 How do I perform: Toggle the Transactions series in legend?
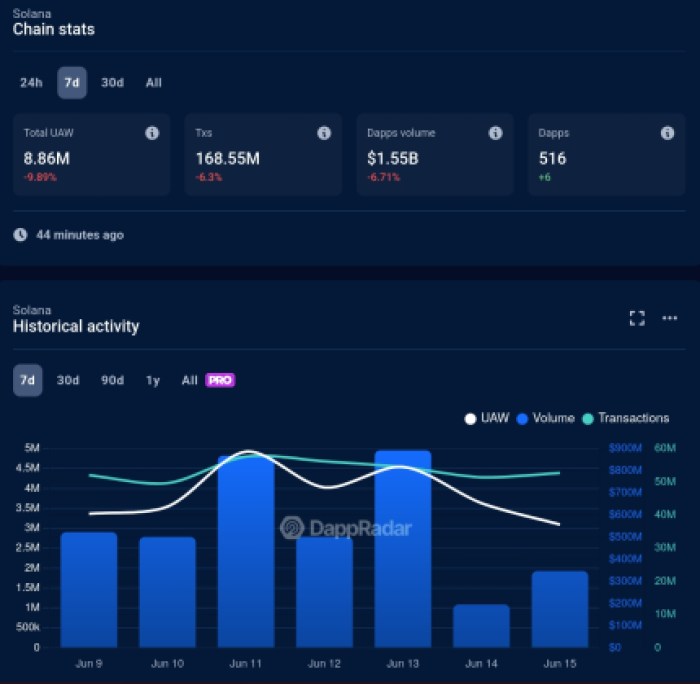(x=626, y=418)
